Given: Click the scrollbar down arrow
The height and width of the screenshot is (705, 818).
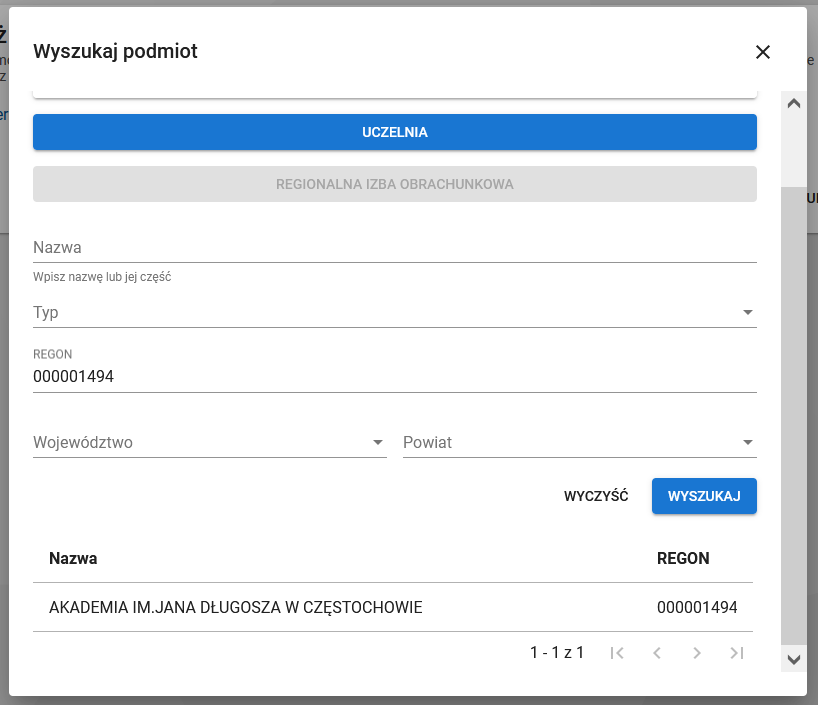Looking at the screenshot, I should tap(794, 660).
